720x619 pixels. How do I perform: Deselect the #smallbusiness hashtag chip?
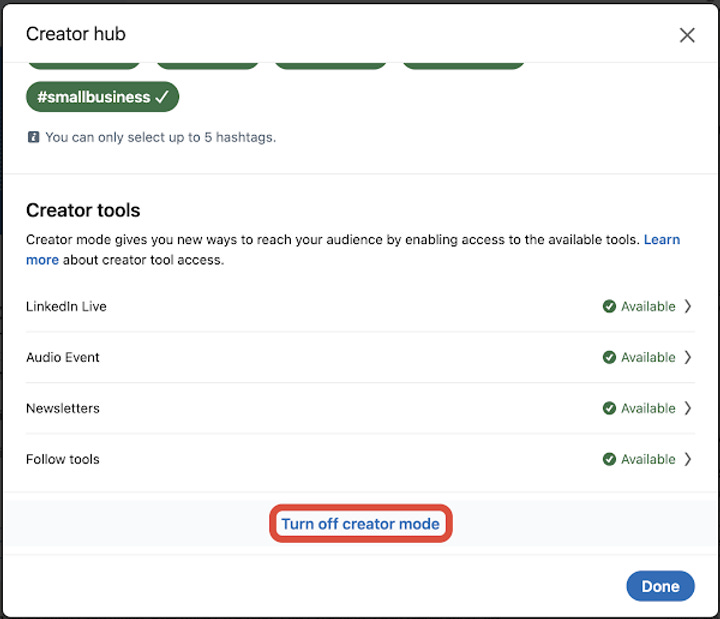[102, 97]
